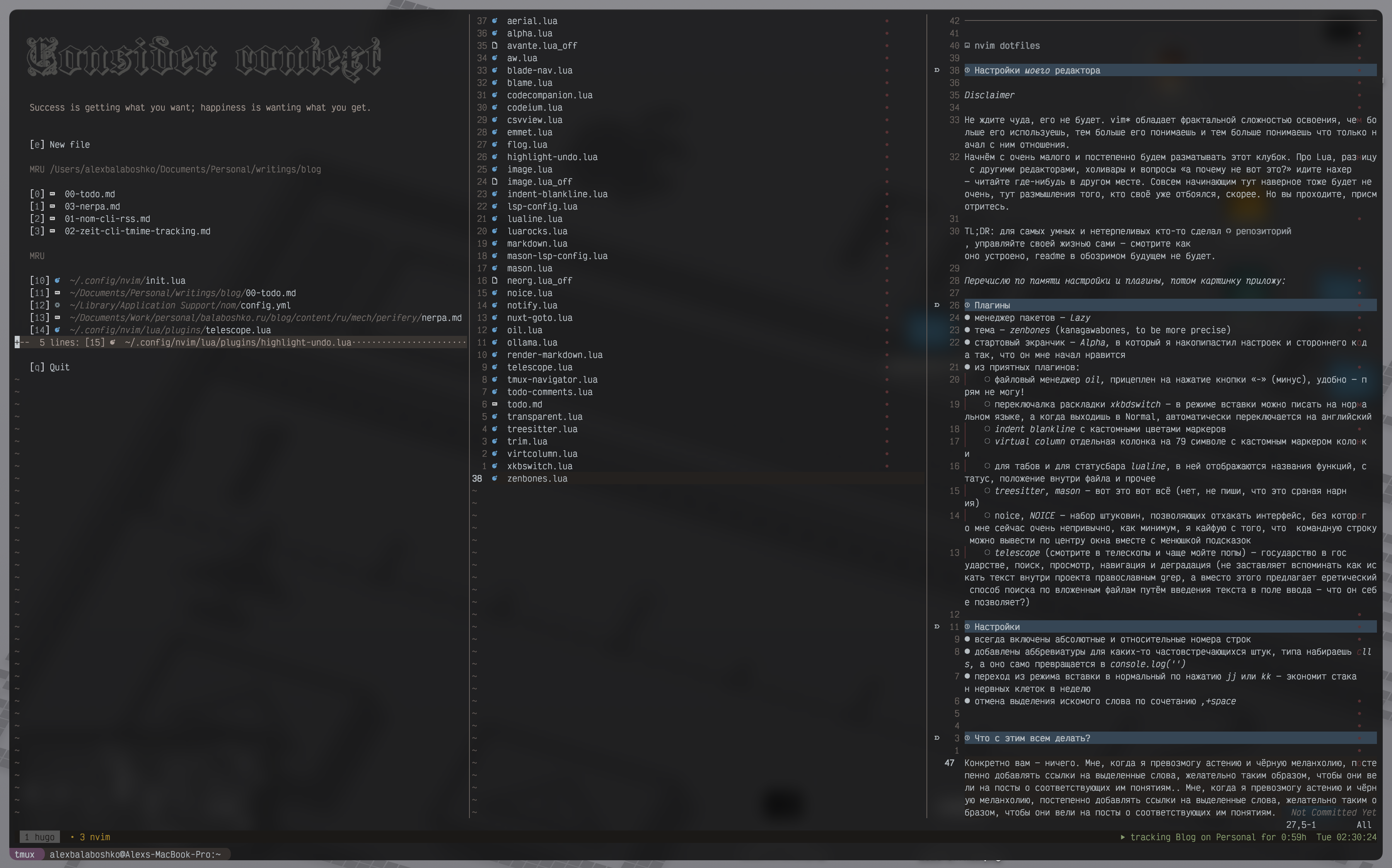Collapse the 'Что с этим всем делать?' section fold
Viewport: 1392px width, 868px height.
tap(937, 738)
